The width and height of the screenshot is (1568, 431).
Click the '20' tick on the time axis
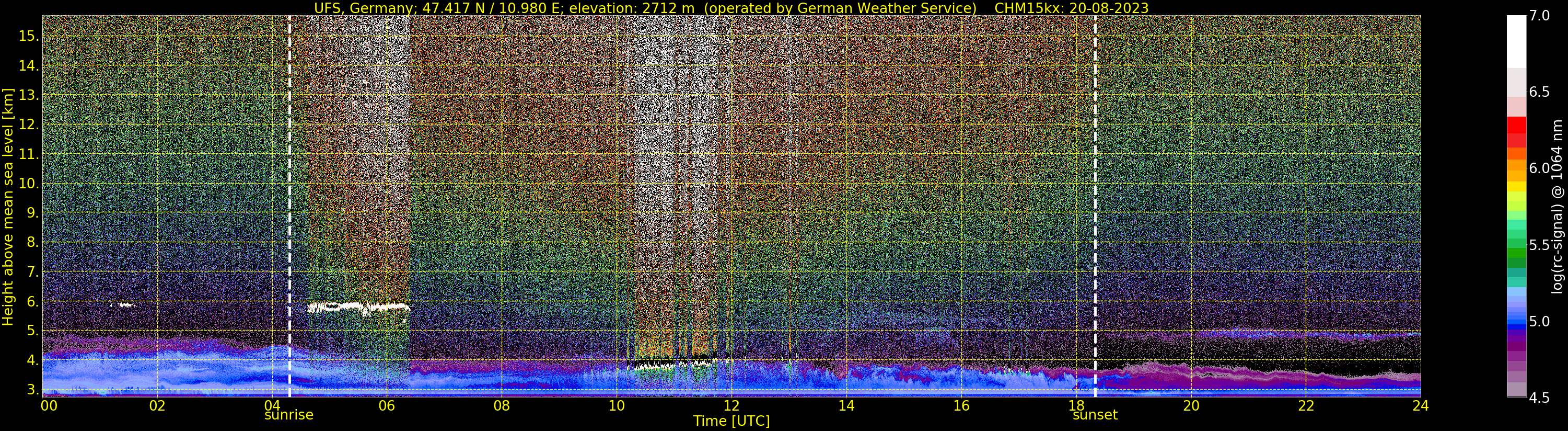(x=1191, y=405)
